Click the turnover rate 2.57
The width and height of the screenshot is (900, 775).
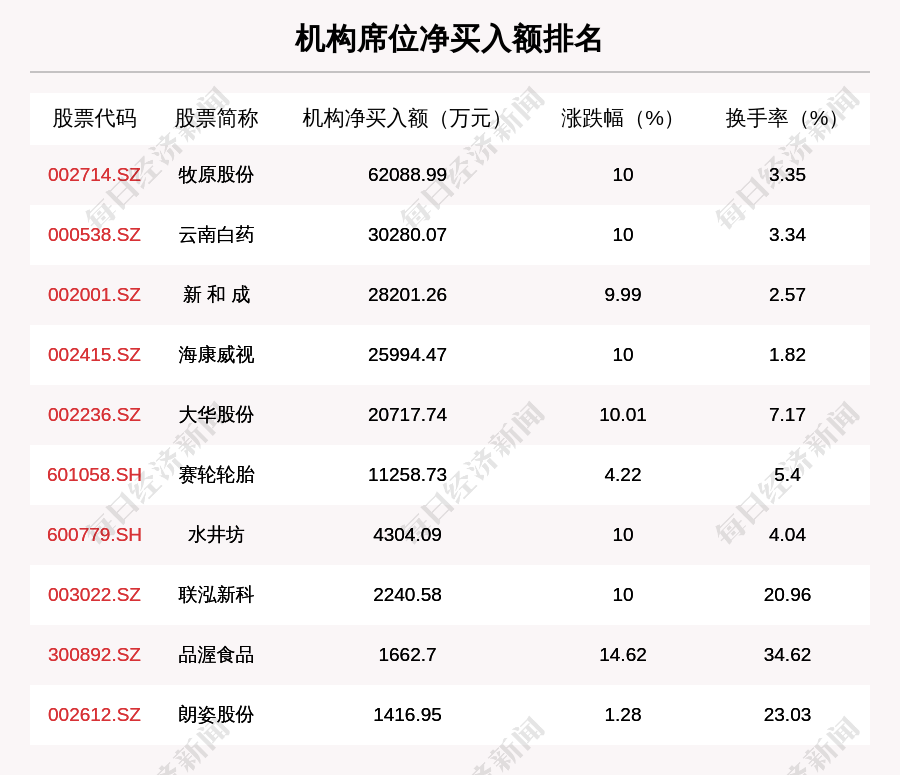pyautogui.click(x=788, y=294)
